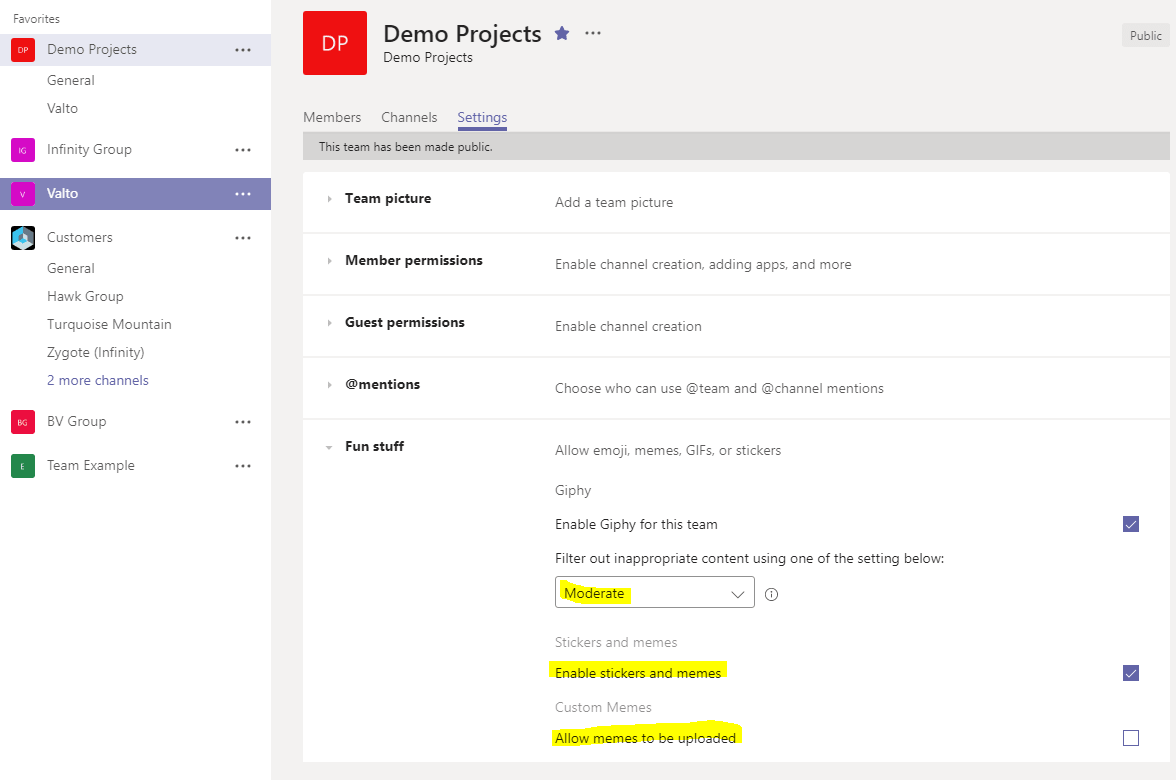The width and height of the screenshot is (1176, 780).
Task: Click the info icon beside Moderate dropdown
Action: pyautogui.click(x=771, y=594)
